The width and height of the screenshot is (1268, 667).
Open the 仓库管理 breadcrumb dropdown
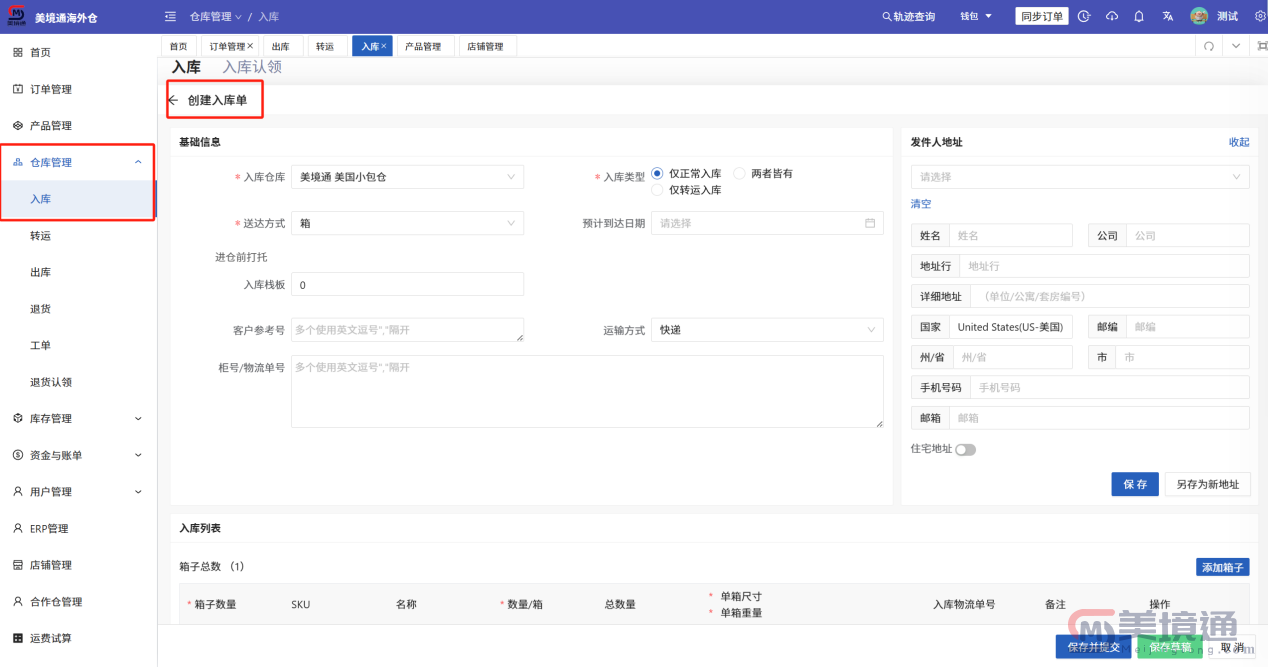(216, 17)
